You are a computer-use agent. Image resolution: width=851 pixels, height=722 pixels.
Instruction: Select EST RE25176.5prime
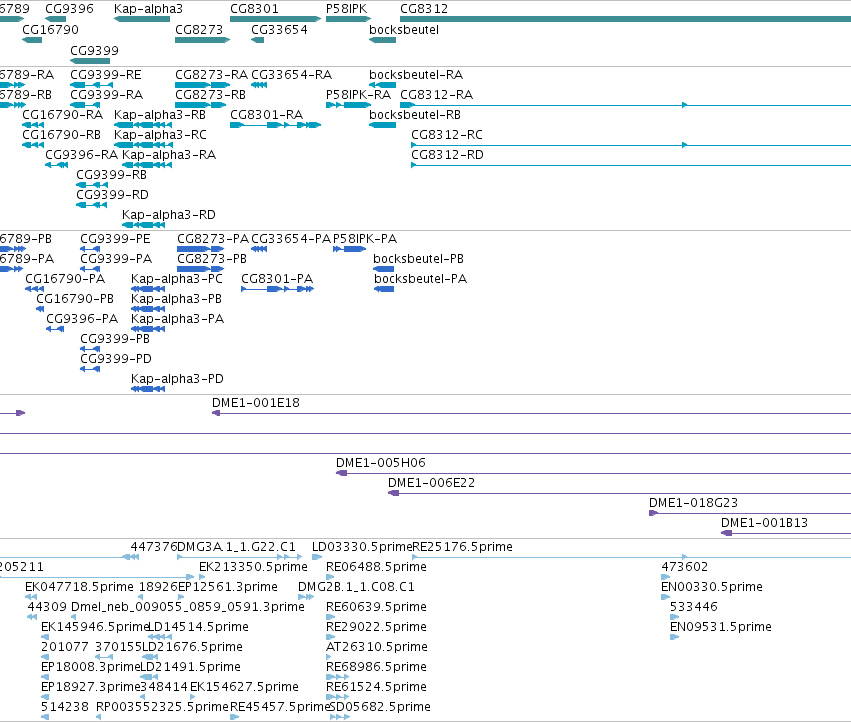coord(462,547)
